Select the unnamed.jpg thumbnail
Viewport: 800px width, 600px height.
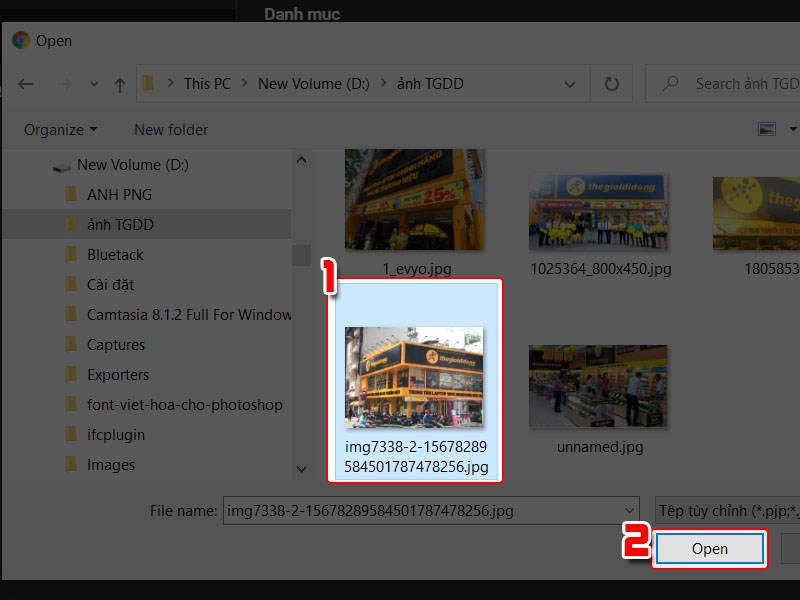coord(598,386)
